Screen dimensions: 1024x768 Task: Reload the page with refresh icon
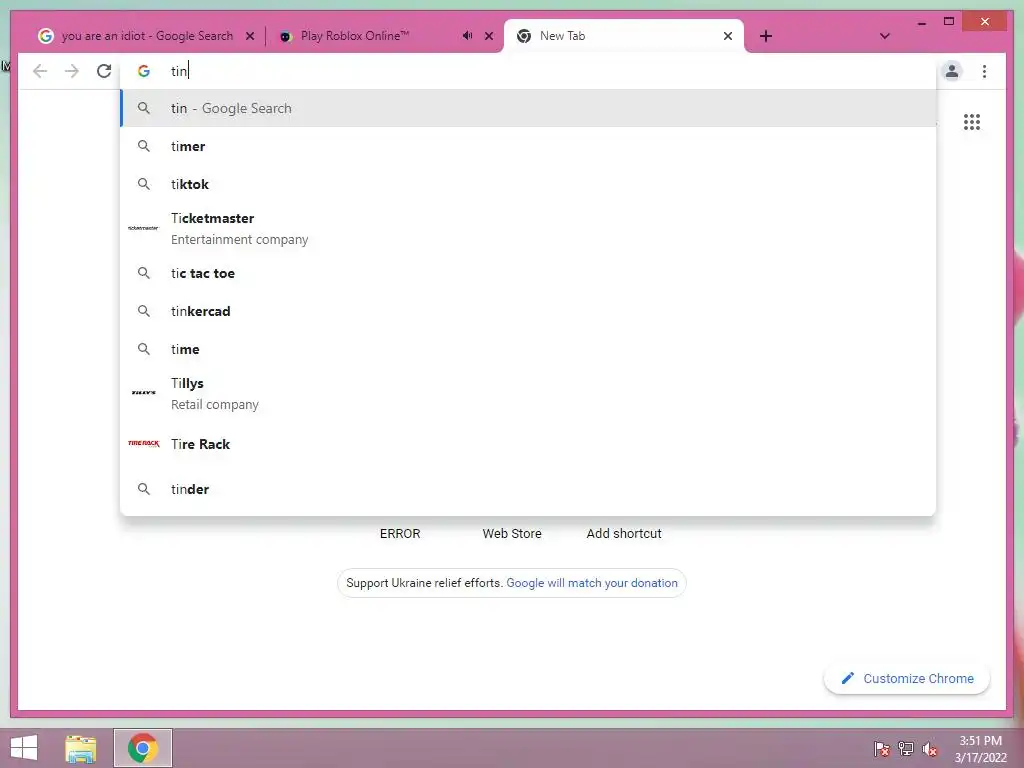pyautogui.click(x=104, y=71)
